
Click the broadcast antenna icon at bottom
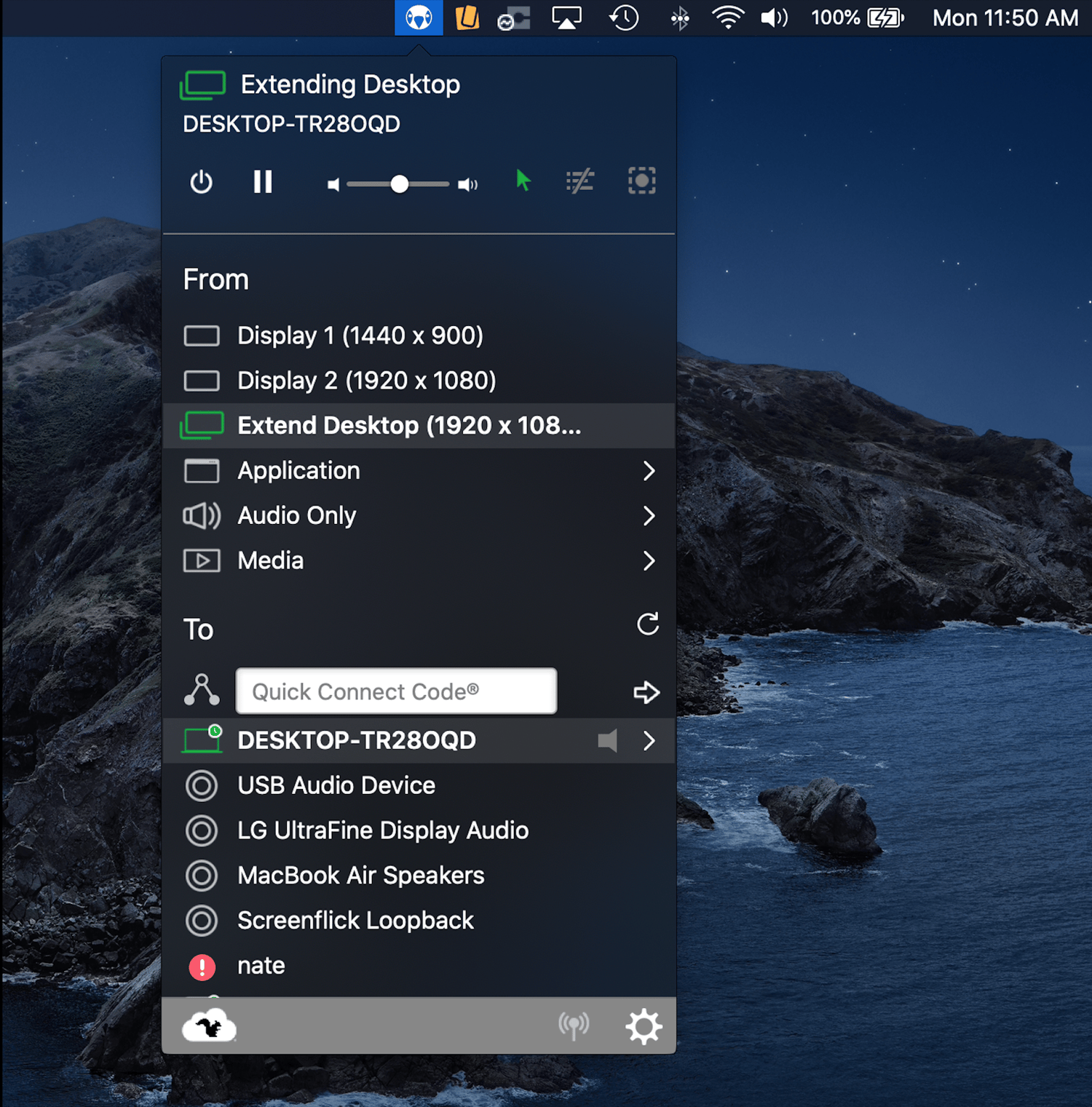[574, 1025]
